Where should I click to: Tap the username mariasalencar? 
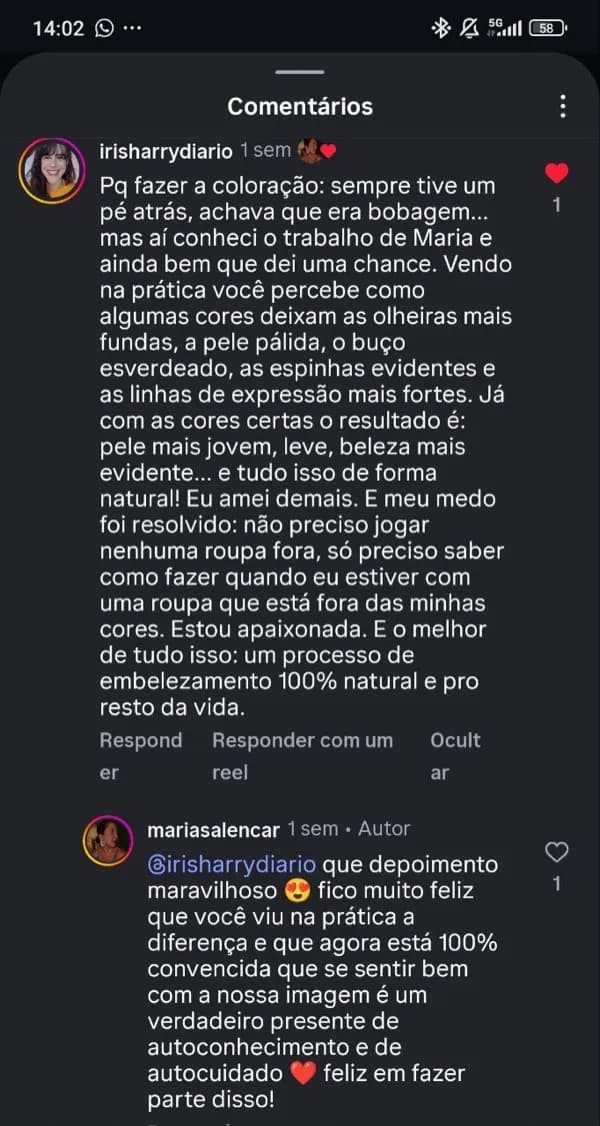click(212, 828)
